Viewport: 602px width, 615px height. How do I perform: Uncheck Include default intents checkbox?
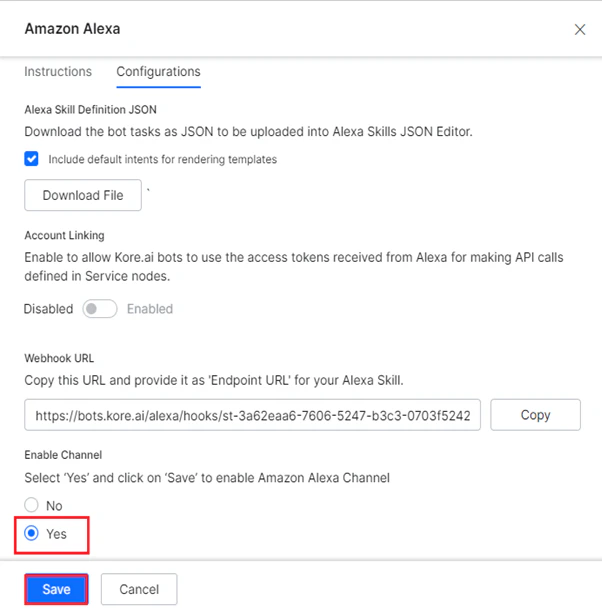[x=31, y=159]
